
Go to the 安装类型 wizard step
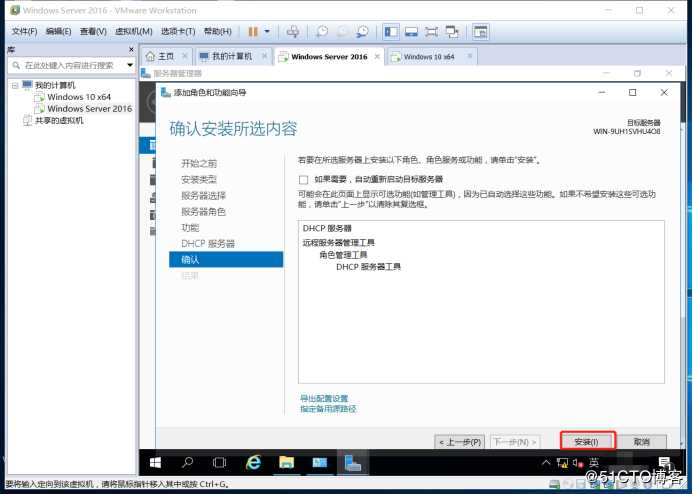(x=199, y=179)
